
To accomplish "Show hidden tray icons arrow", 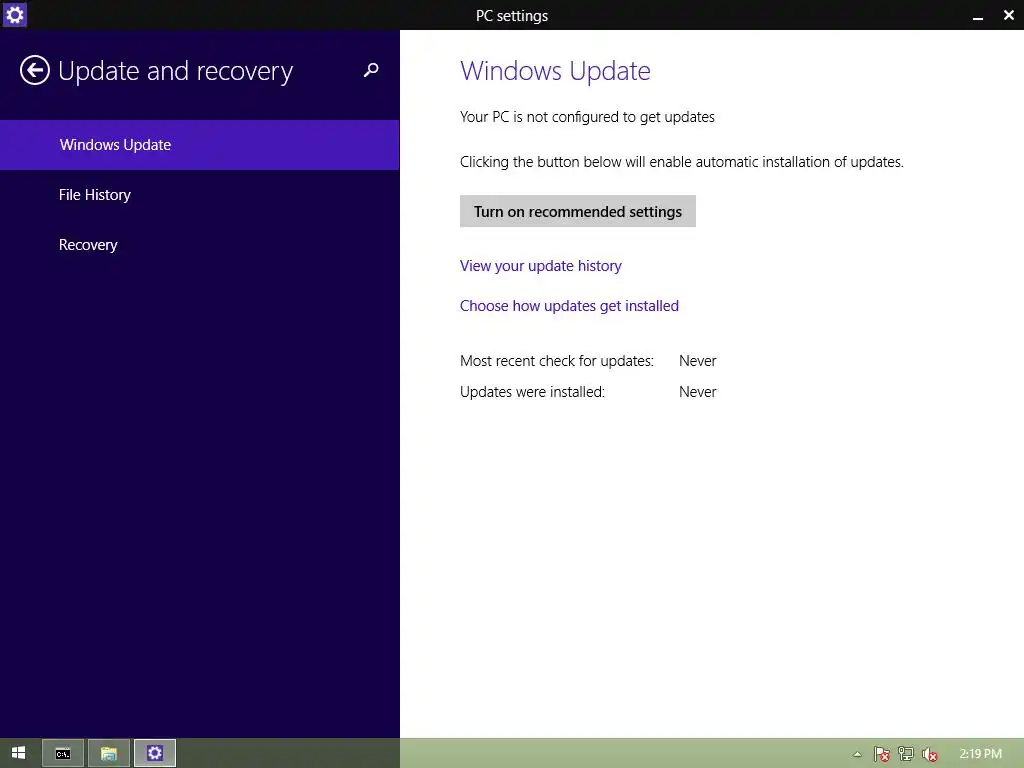I will (x=857, y=754).
